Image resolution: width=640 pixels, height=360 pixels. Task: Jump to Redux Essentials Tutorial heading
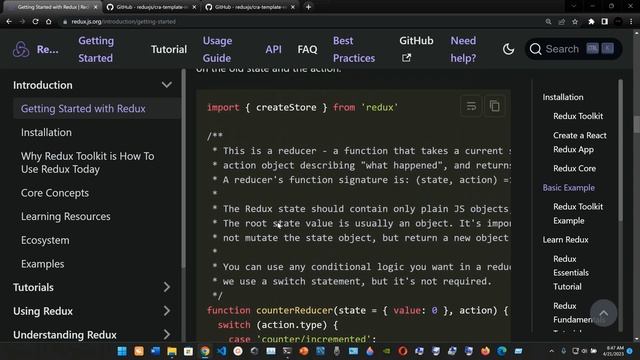pos(571,273)
